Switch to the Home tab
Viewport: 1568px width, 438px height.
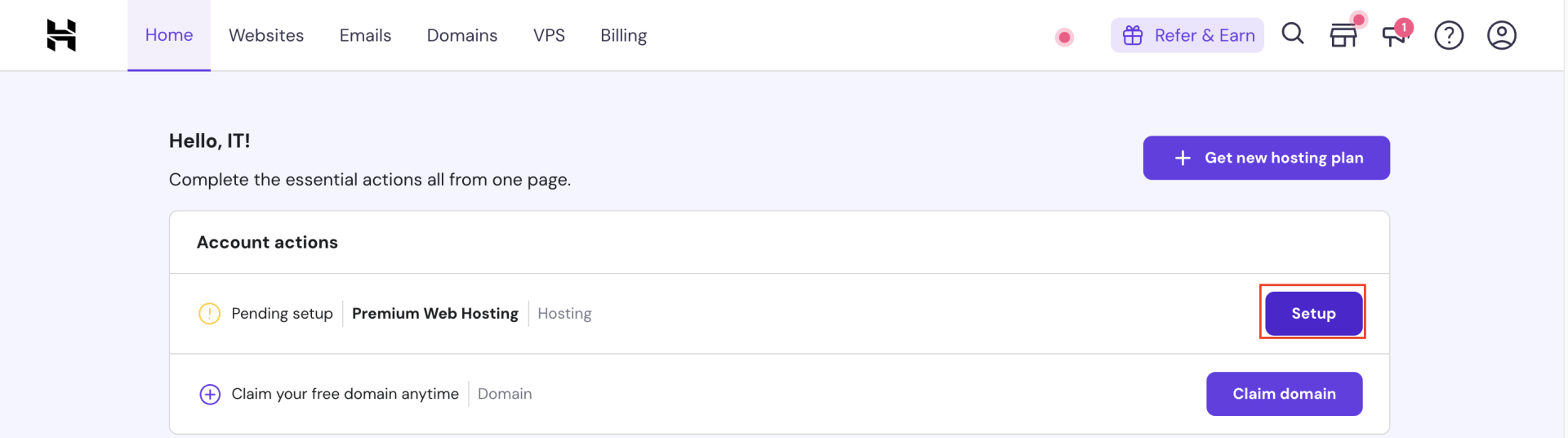point(169,35)
